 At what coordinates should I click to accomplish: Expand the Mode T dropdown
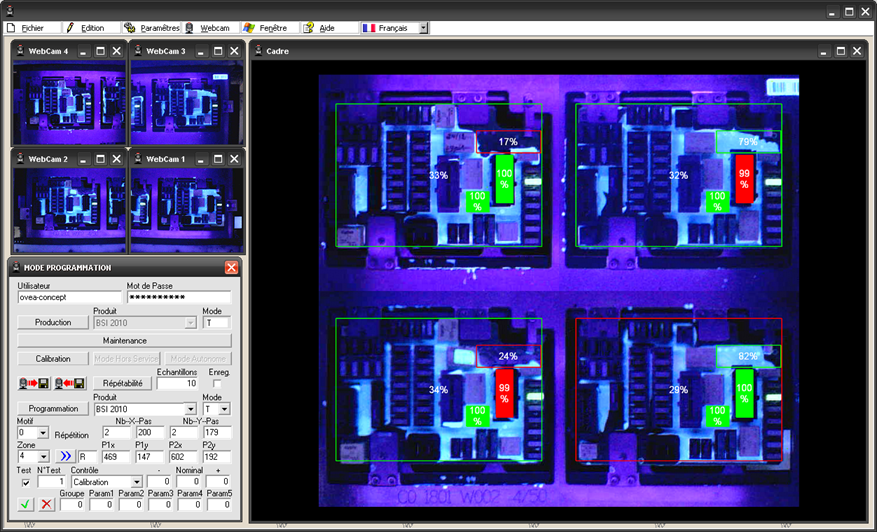click(x=224, y=409)
